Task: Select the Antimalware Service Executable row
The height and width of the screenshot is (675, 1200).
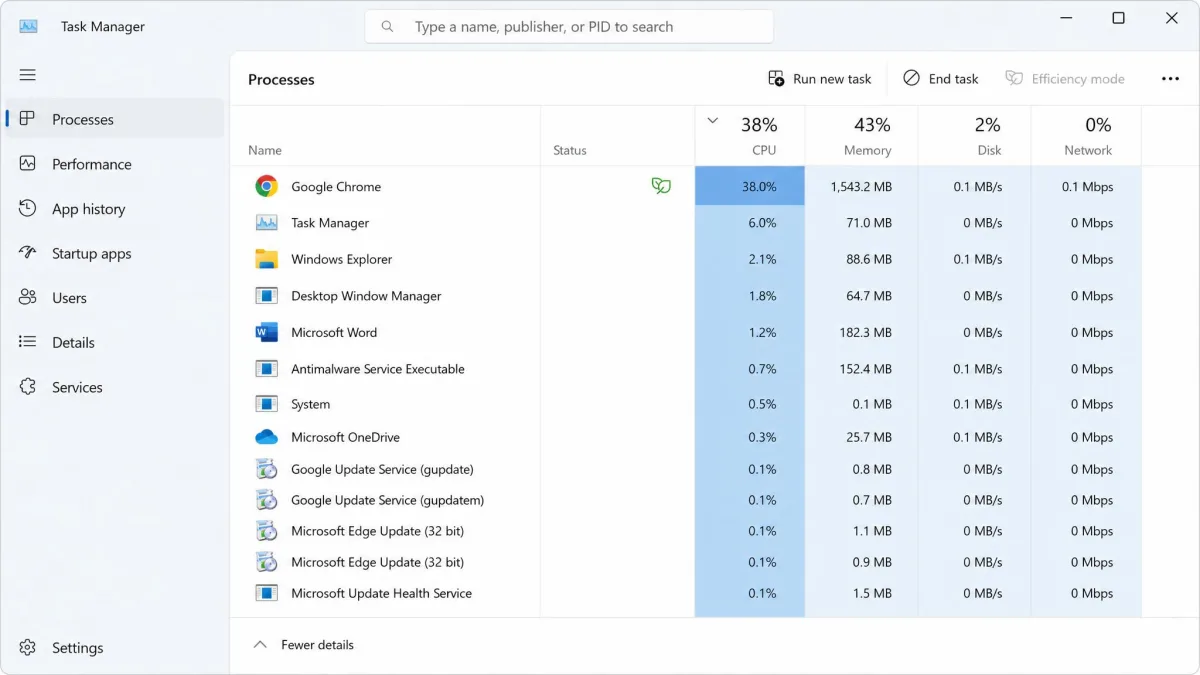Action: coord(685,369)
